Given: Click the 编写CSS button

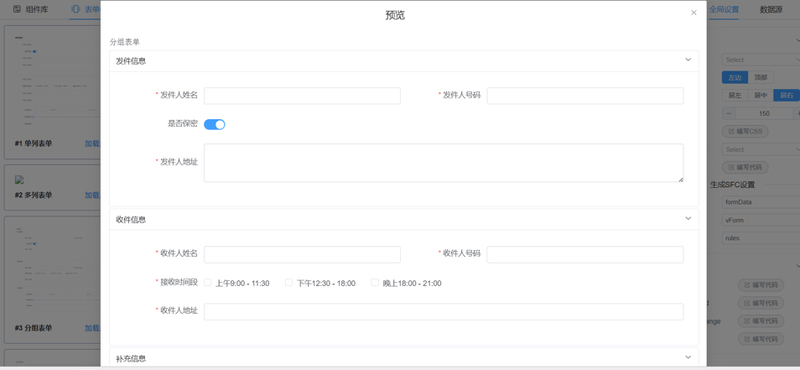Looking at the screenshot, I should pyautogui.click(x=745, y=131).
